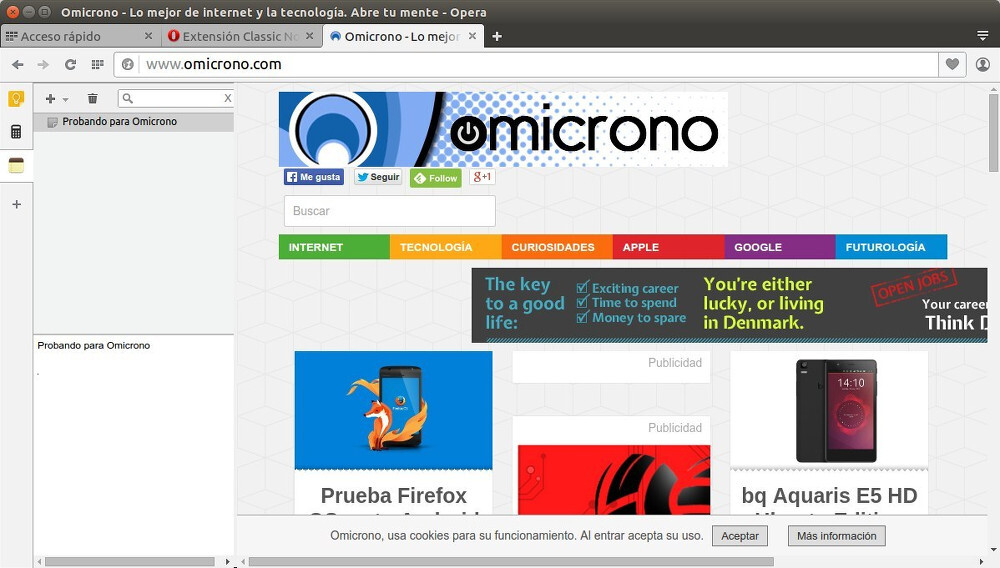Select the 'Probando para Omicrono' note
This screenshot has height=568, width=1000.
[x=120, y=122]
